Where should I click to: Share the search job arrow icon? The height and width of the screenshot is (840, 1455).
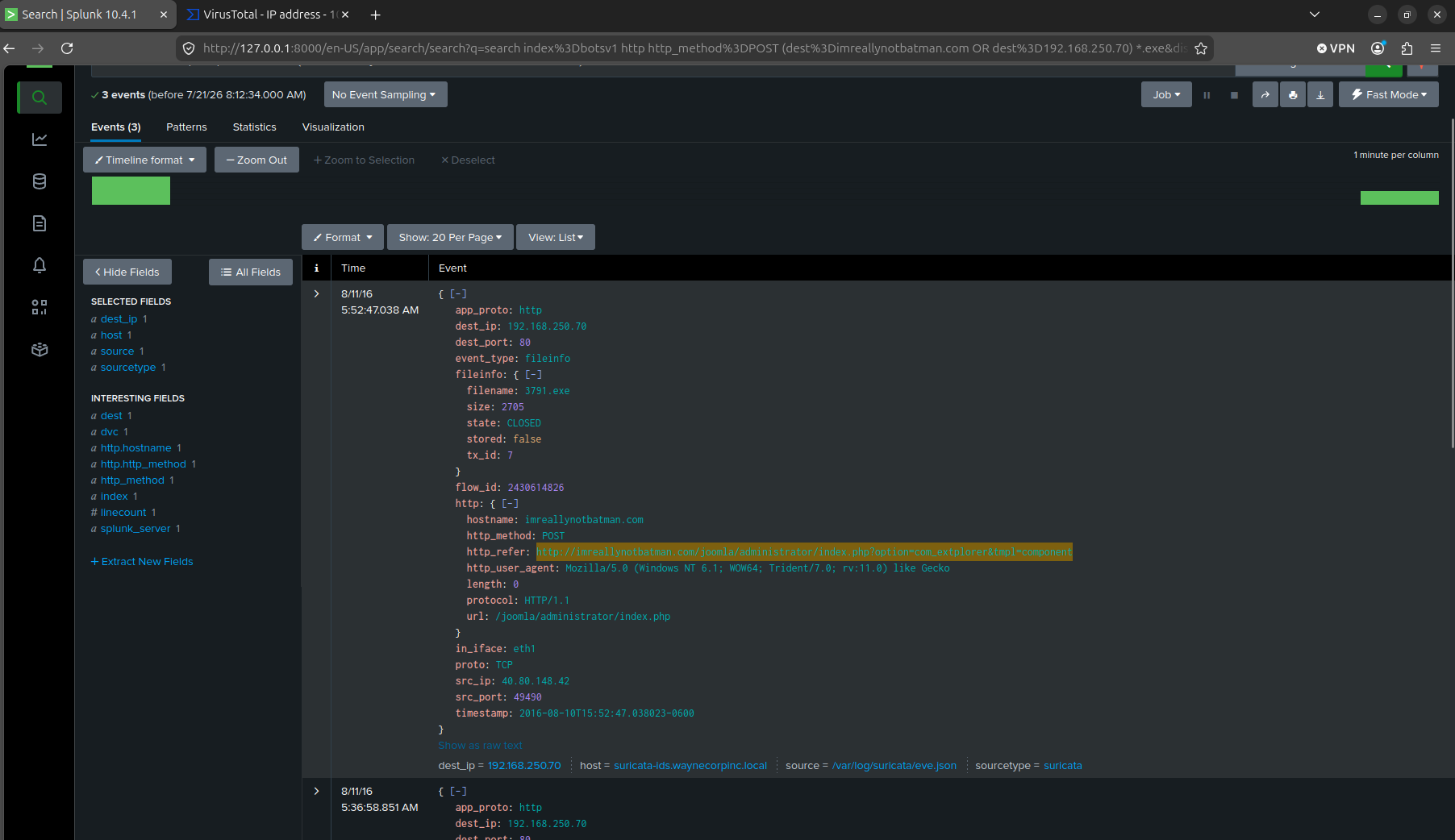[x=1265, y=94]
